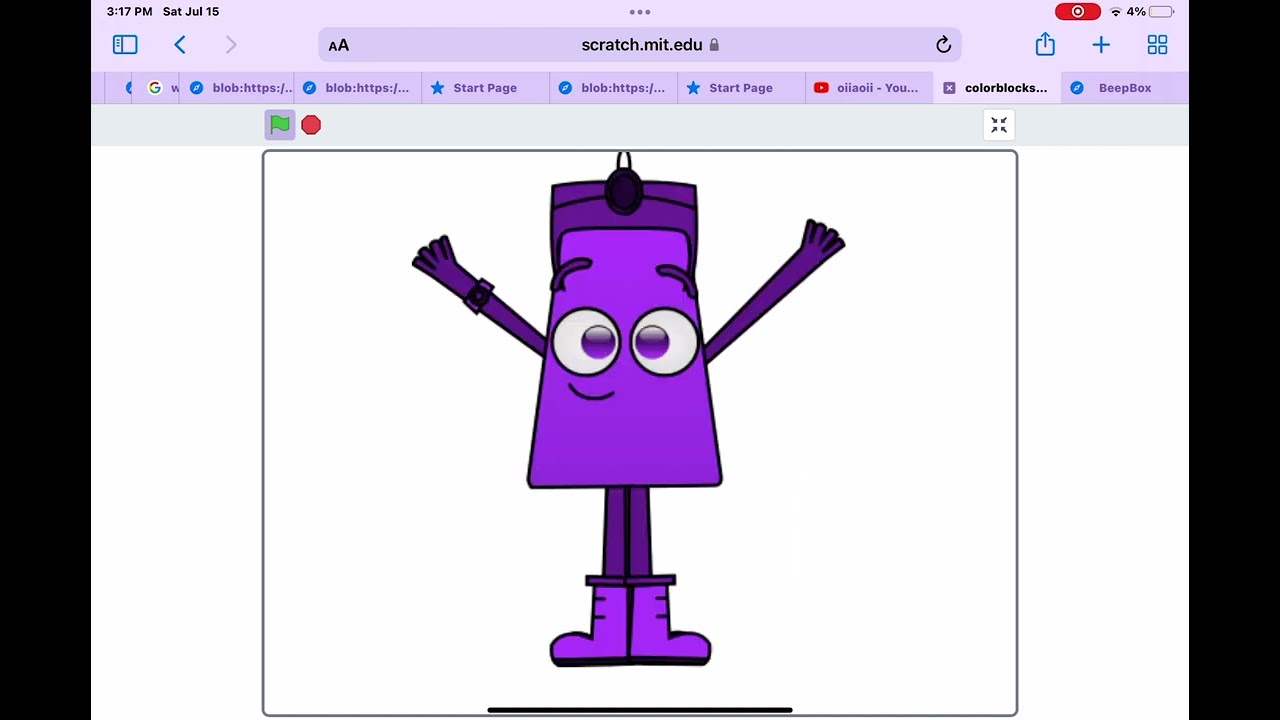Screen dimensions: 1280x720
Task: Focus the scratch.mit.edu address bar
Action: (x=640, y=45)
